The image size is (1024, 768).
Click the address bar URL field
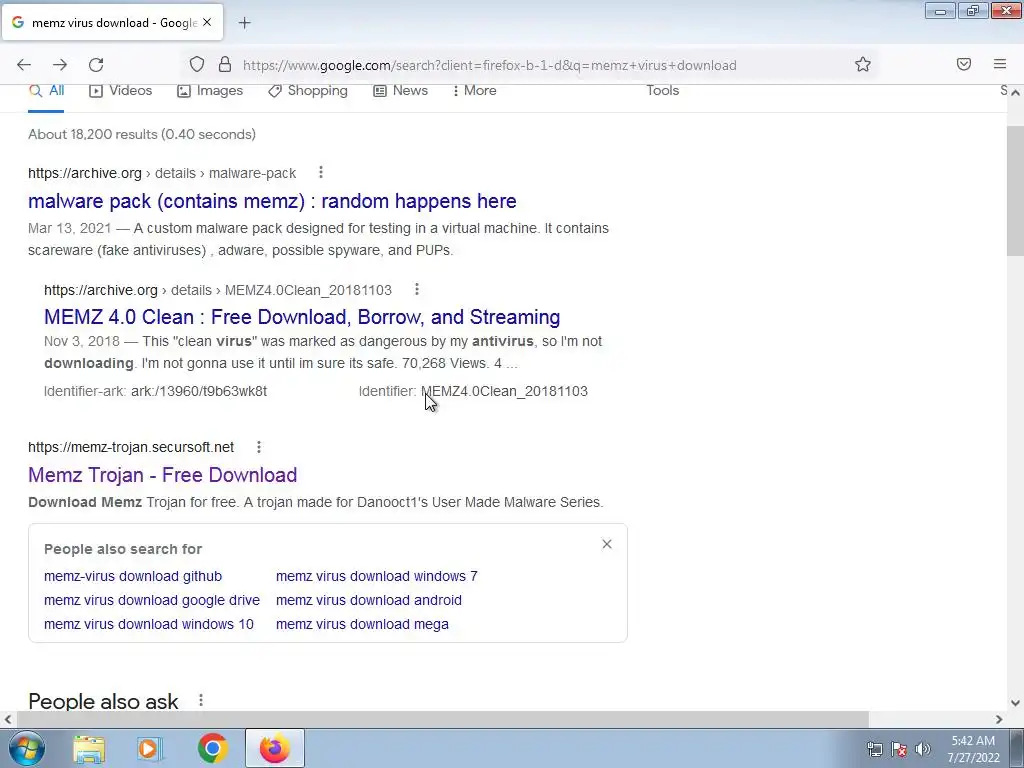490,65
